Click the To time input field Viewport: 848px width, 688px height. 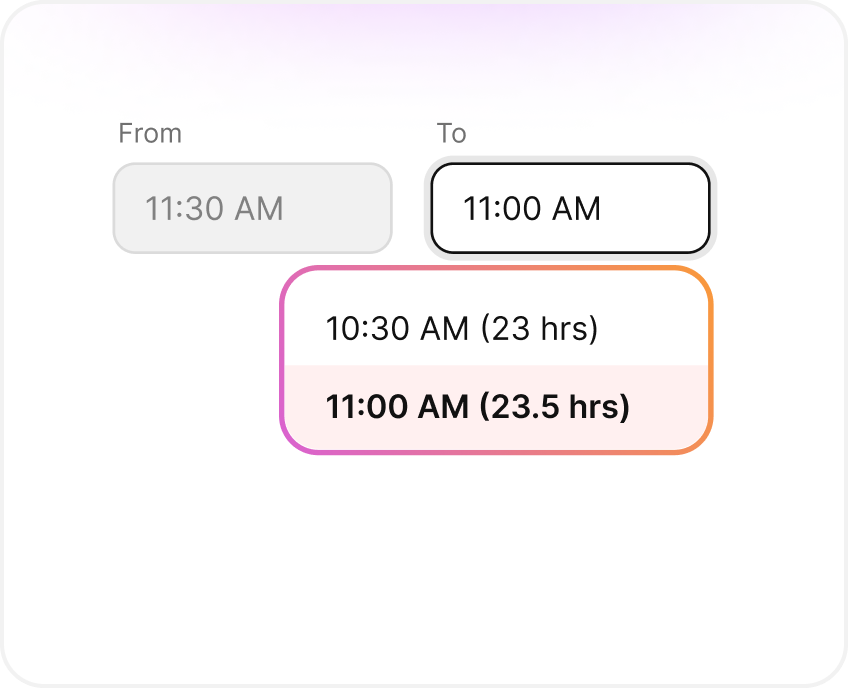pyautogui.click(x=570, y=208)
